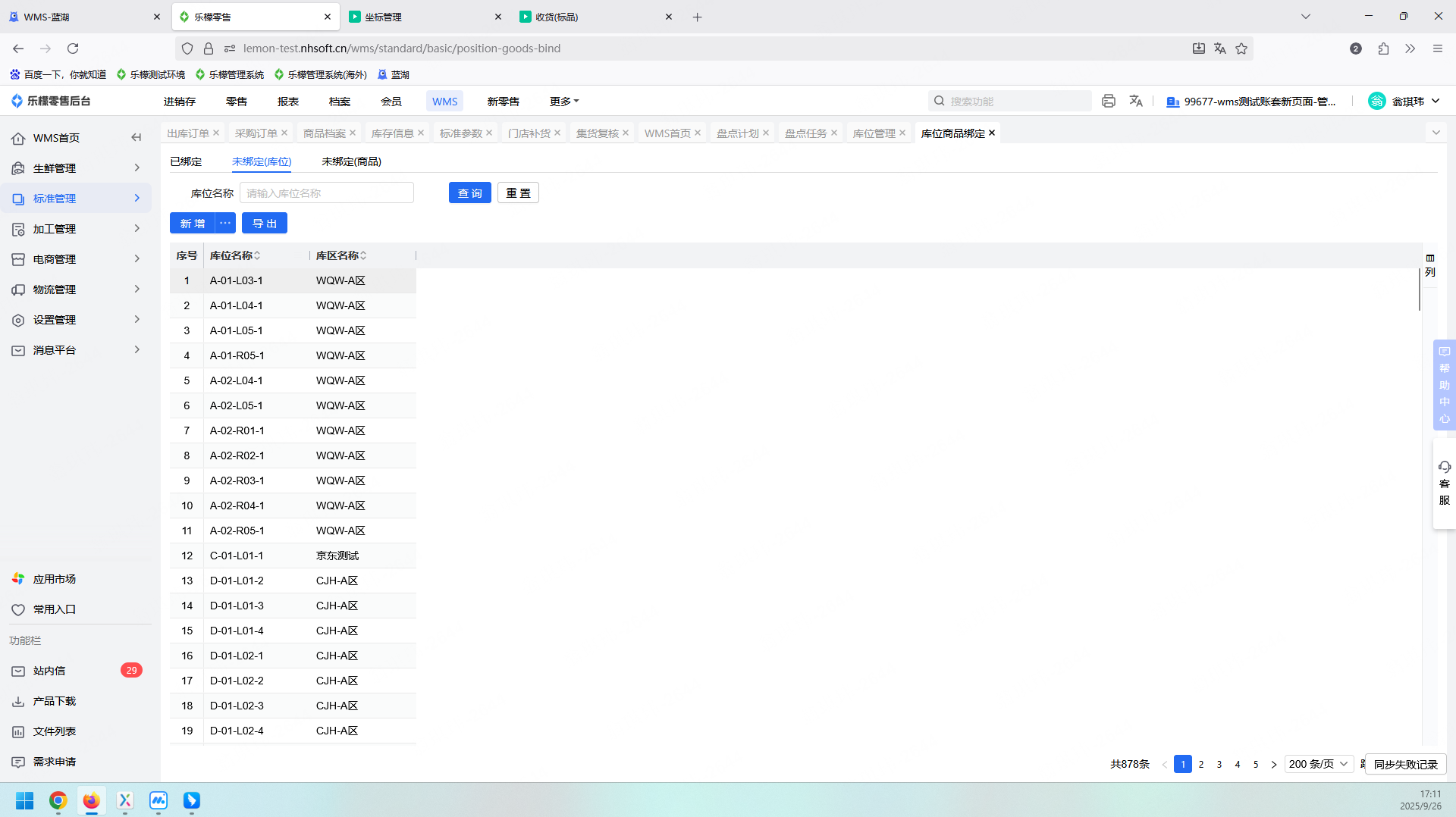The width and height of the screenshot is (1456, 817).
Task: Open the 更多 top menu dropdown
Action: tap(564, 101)
